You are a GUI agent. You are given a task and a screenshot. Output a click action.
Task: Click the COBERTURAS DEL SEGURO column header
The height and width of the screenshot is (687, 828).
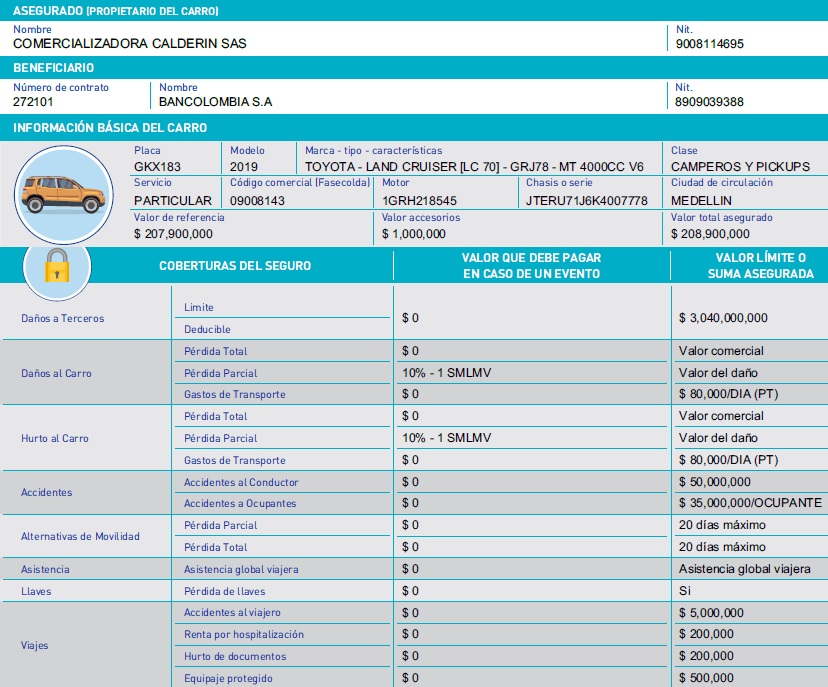pos(235,266)
